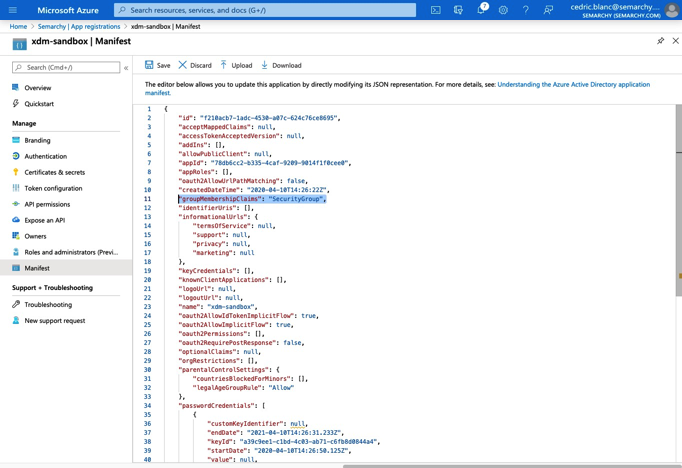The width and height of the screenshot is (682, 468).
Task: Open directory and subscription filter
Action: coord(458,10)
